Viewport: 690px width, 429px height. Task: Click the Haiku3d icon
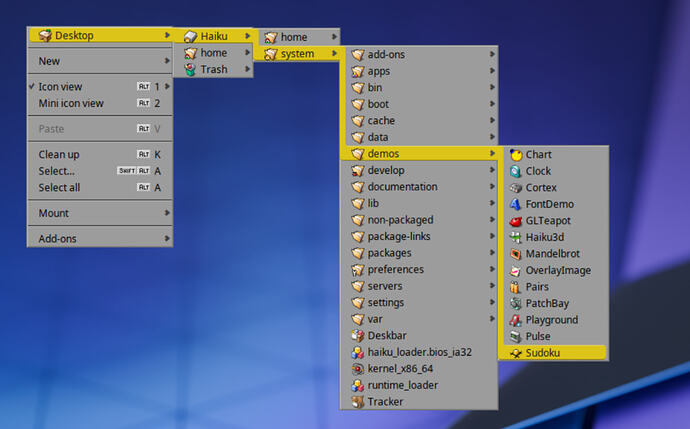click(515, 237)
